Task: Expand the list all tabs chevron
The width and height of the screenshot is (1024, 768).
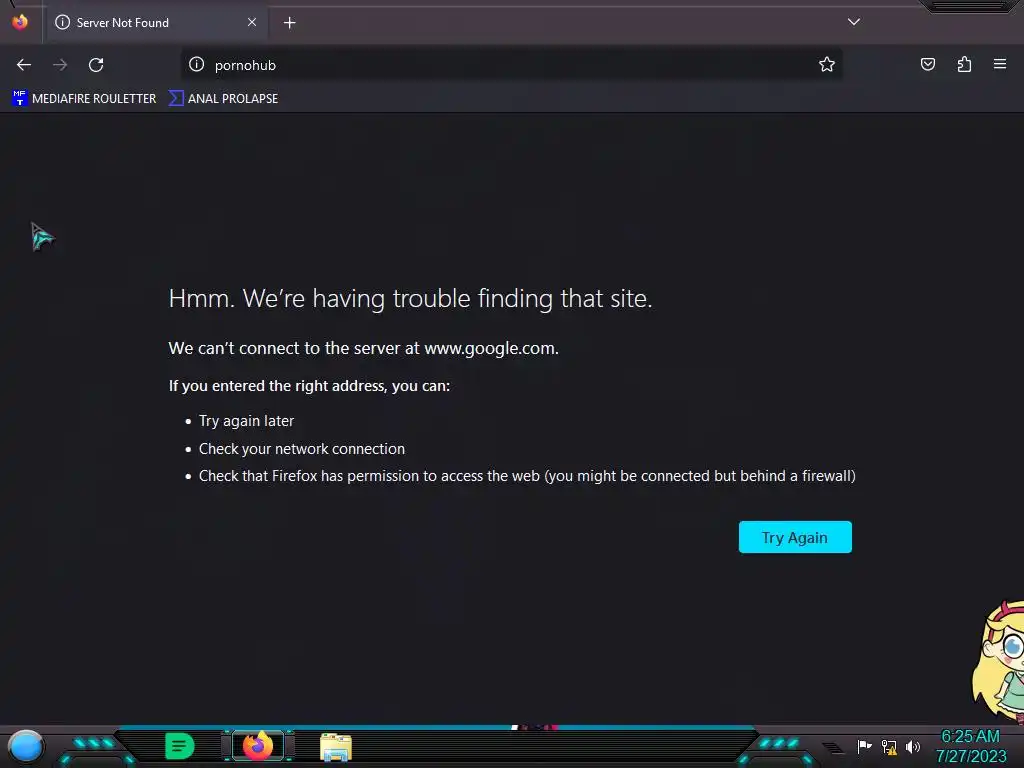Action: coord(854,22)
